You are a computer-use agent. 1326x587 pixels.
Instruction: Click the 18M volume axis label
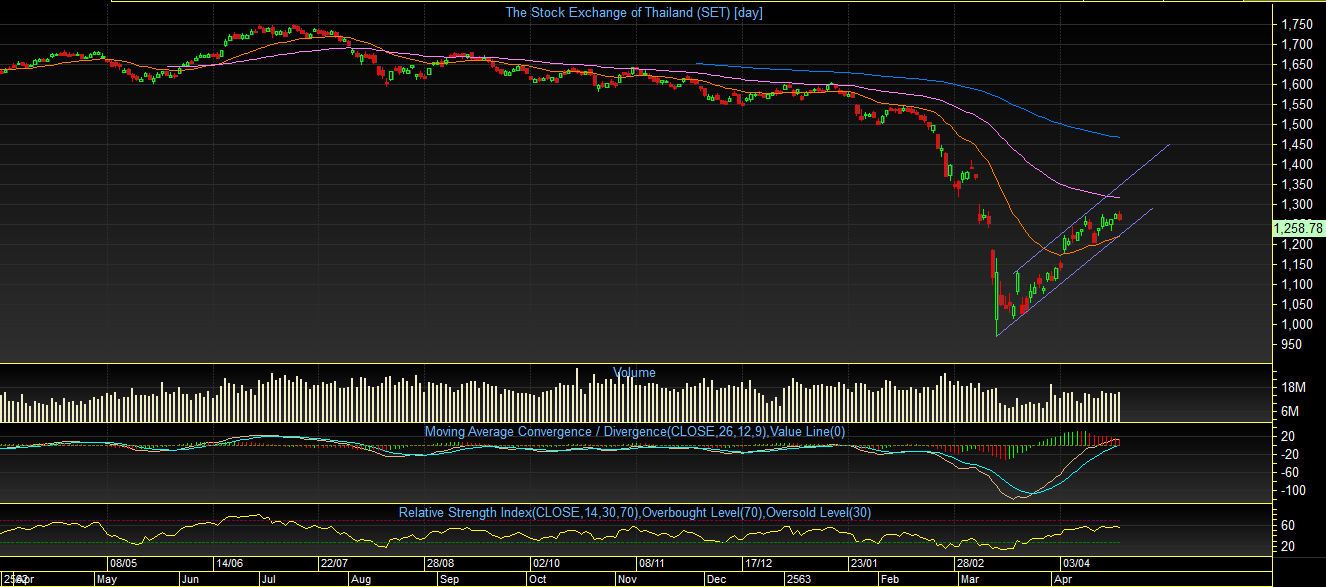[x=1292, y=388]
